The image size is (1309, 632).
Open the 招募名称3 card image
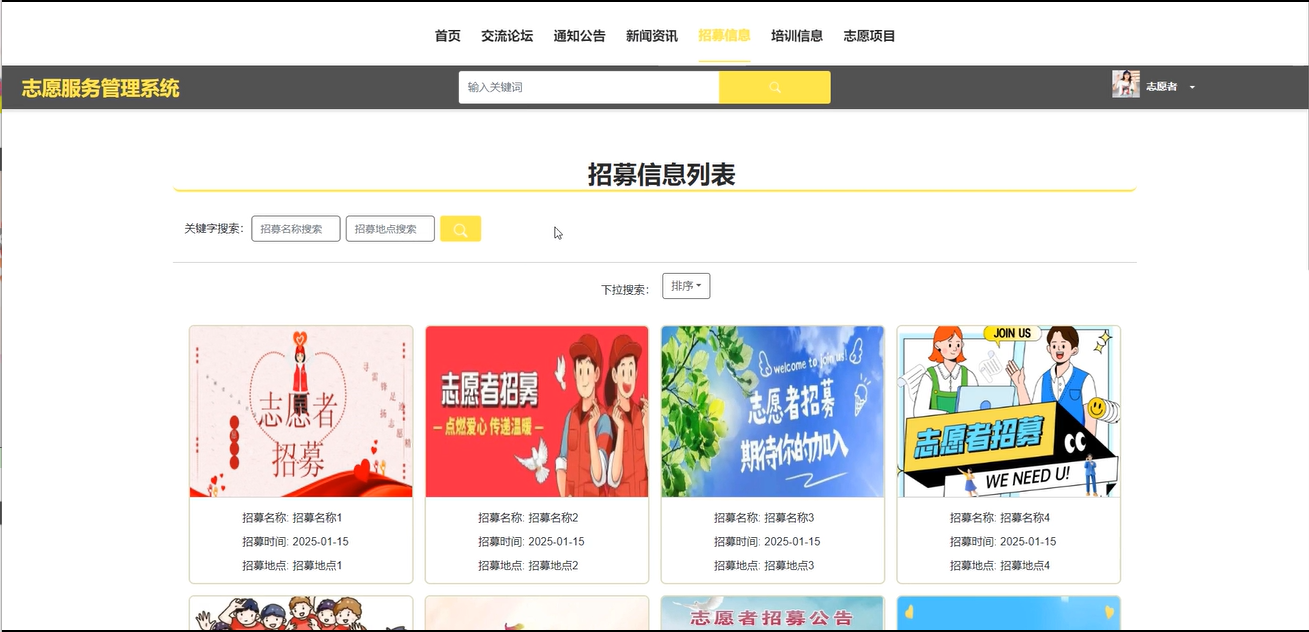coord(773,411)
